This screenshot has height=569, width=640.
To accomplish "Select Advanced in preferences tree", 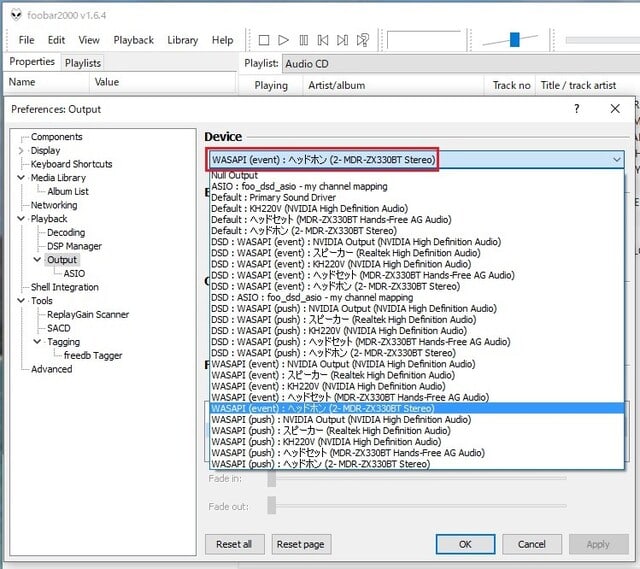I will [x=51, y=369].
